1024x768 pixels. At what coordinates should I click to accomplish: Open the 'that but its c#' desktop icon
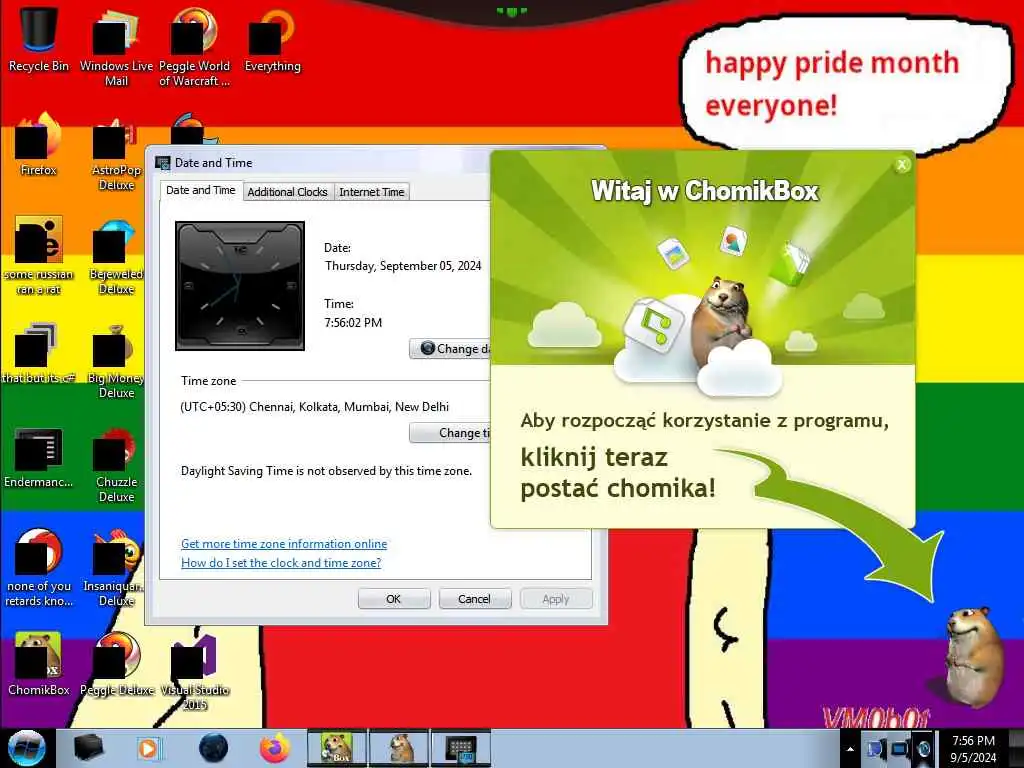coord(39,353)
